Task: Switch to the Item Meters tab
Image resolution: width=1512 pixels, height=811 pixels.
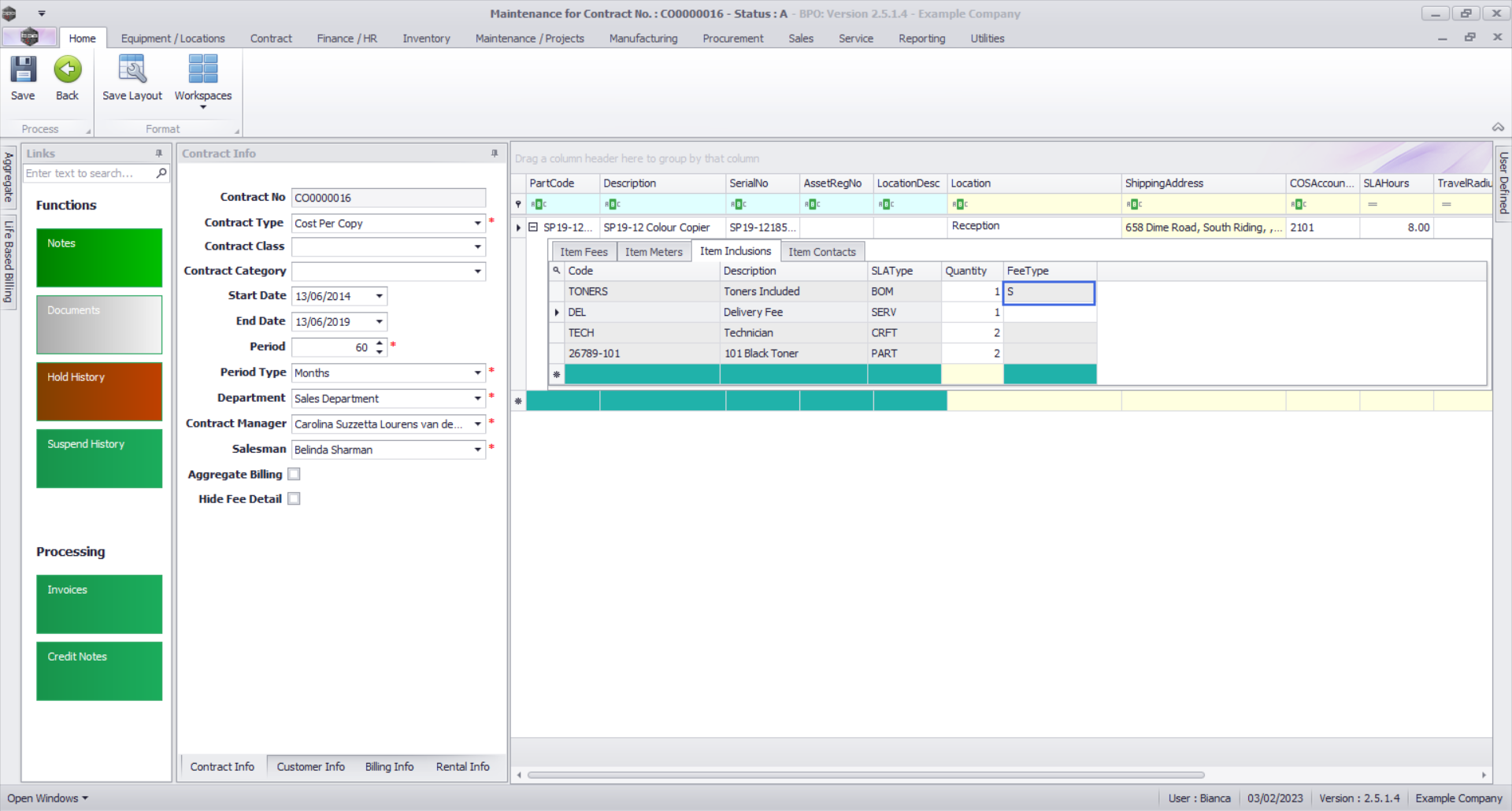Action: (x=653, y=252)
